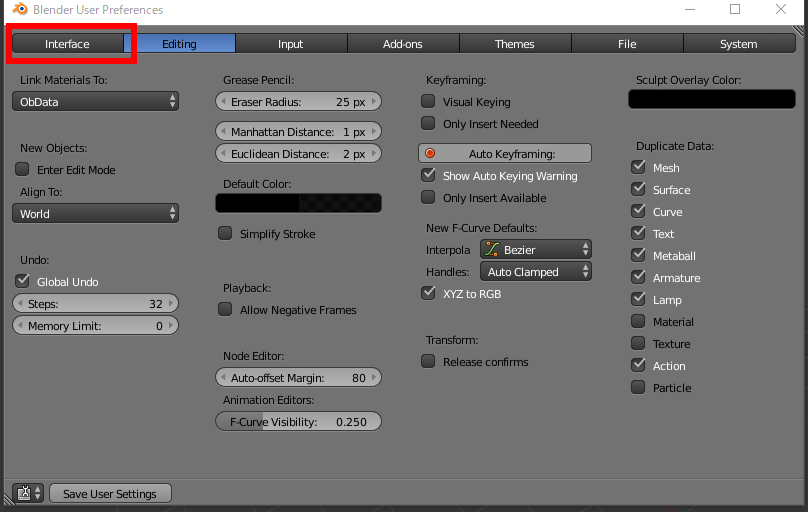
Task: Enable Particle duplicate data
Action: [638, 387]
